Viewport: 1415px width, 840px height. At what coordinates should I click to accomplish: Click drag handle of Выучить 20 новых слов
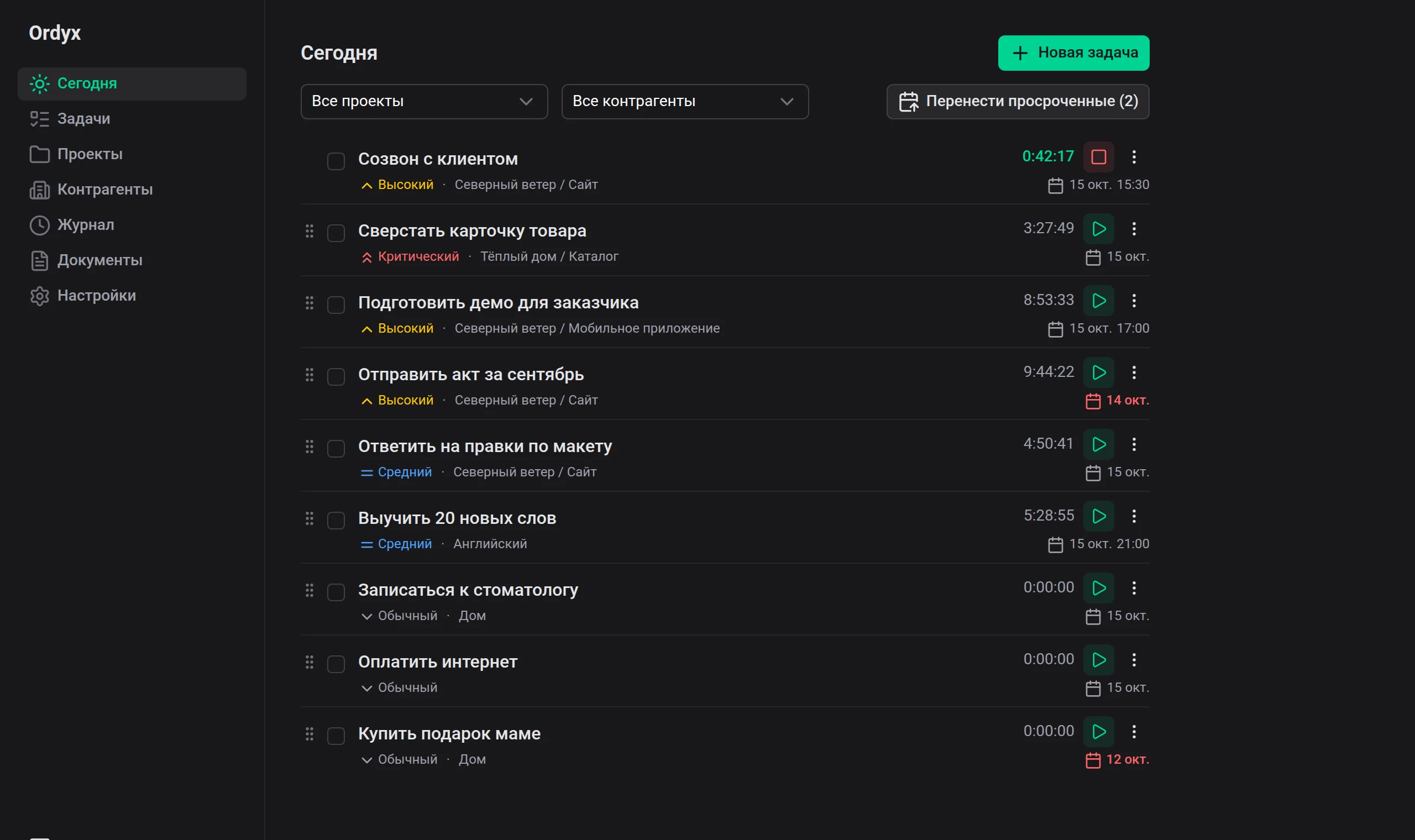[309, 518]
